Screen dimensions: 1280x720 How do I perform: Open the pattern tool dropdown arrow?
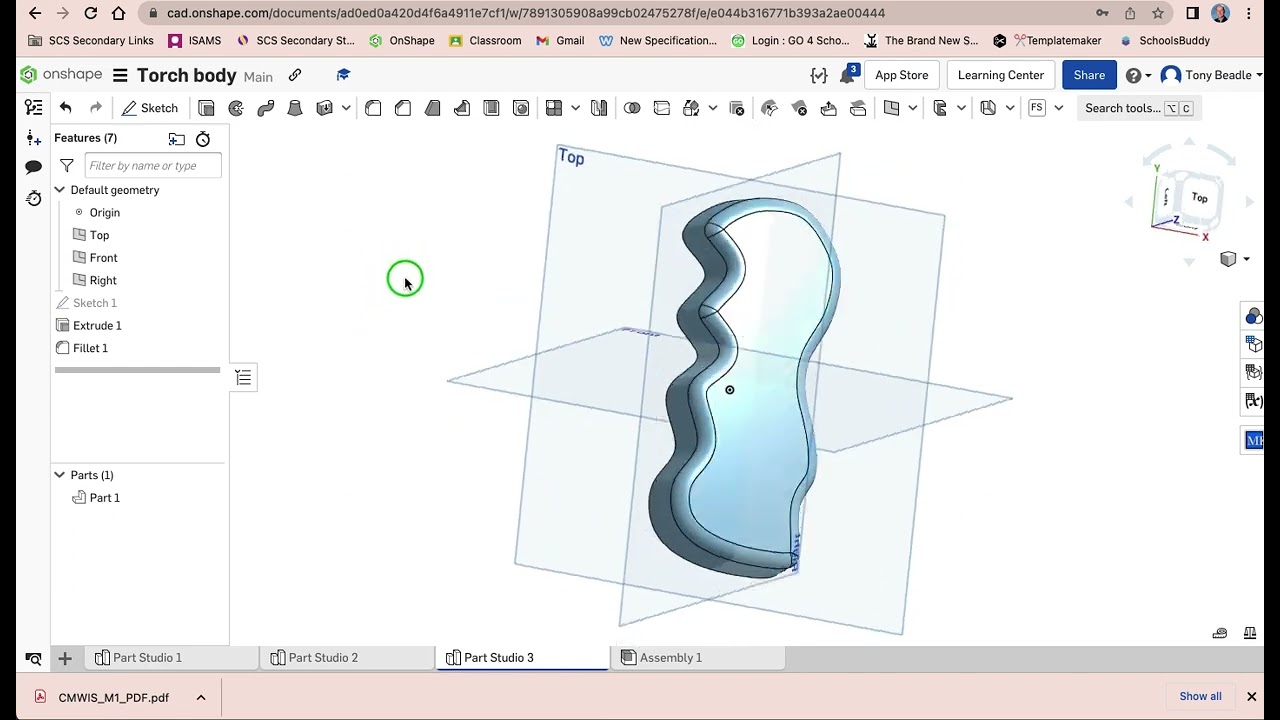575,108
